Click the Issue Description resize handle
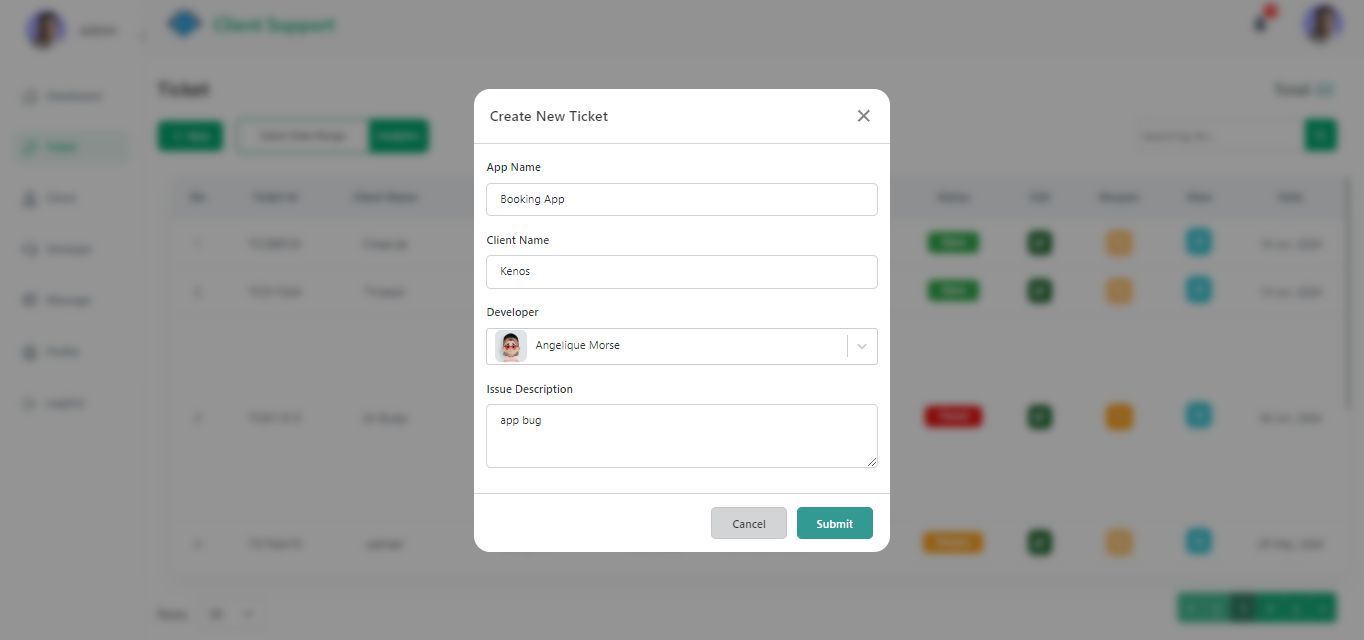This screenshot has height=640, width=1364. point(871,461)
